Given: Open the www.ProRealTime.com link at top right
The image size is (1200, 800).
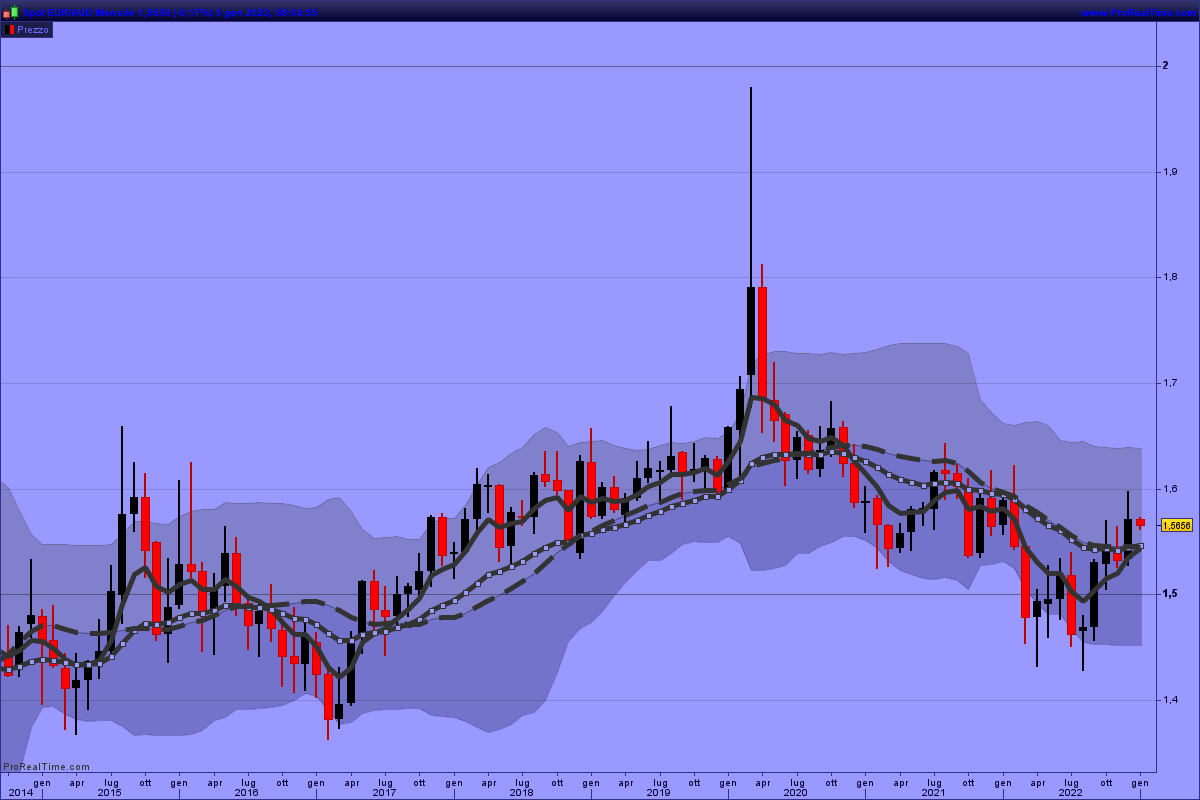Looking at the screenshot, I should pos(1138,12).
